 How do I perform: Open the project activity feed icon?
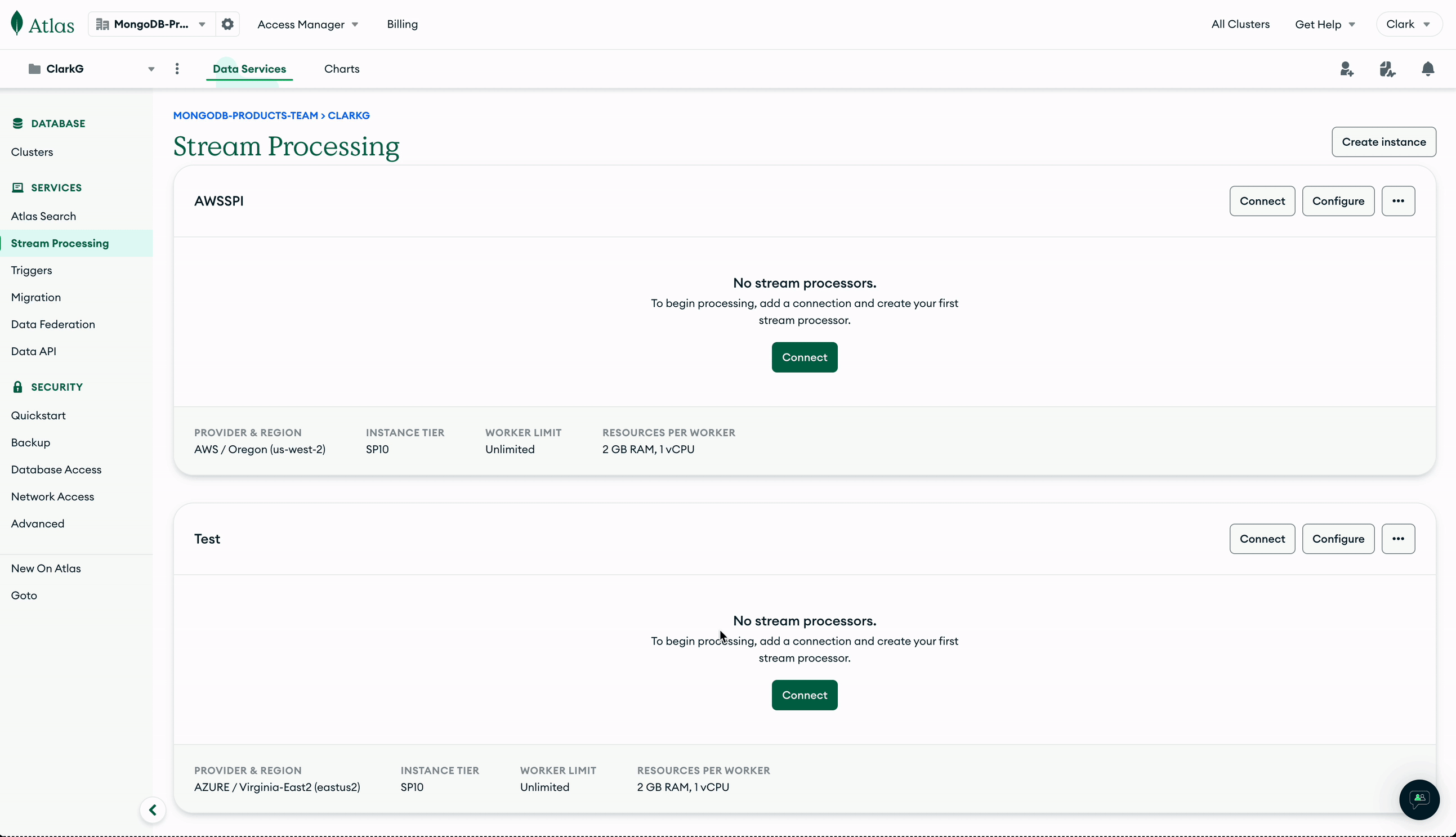coord(1387,69)
